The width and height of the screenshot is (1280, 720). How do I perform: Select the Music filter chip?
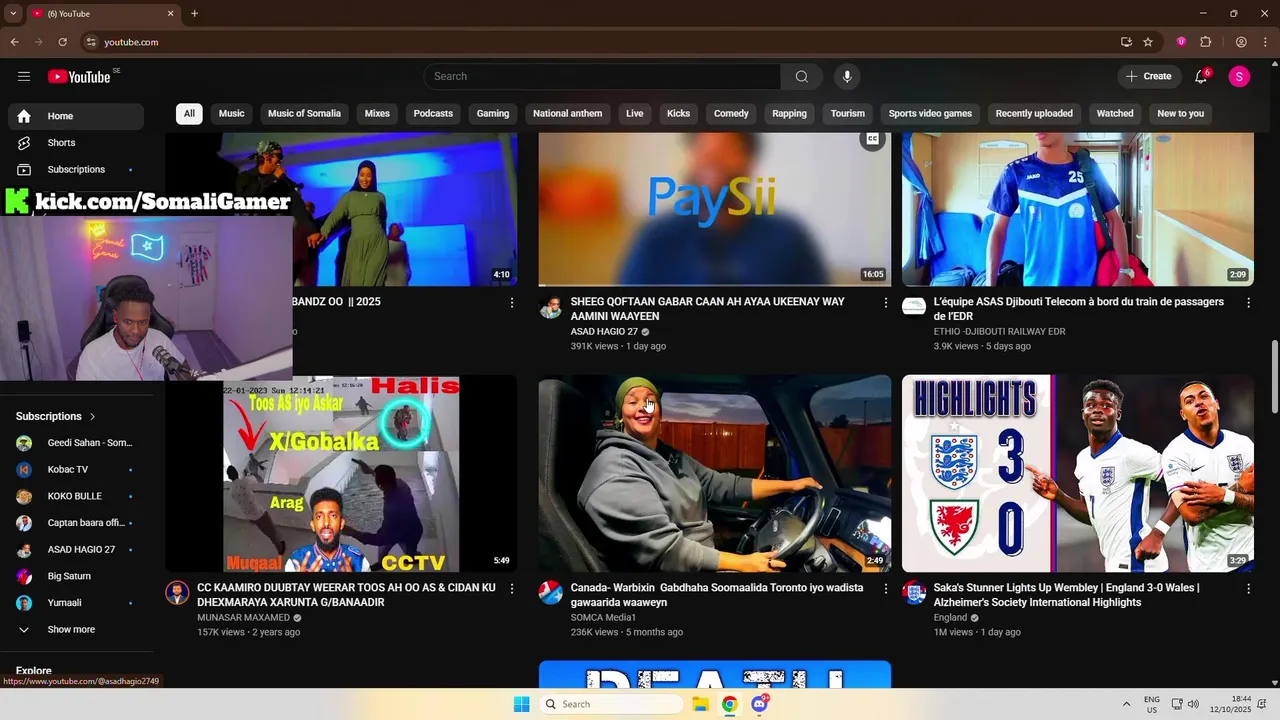click(x=232, y=114)
